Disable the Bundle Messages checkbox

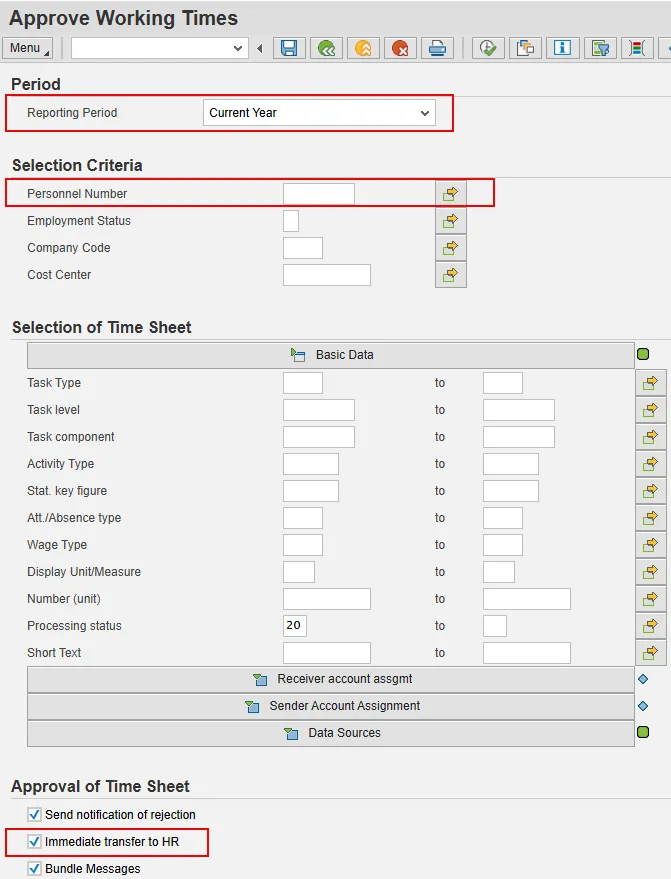[35, 869]
